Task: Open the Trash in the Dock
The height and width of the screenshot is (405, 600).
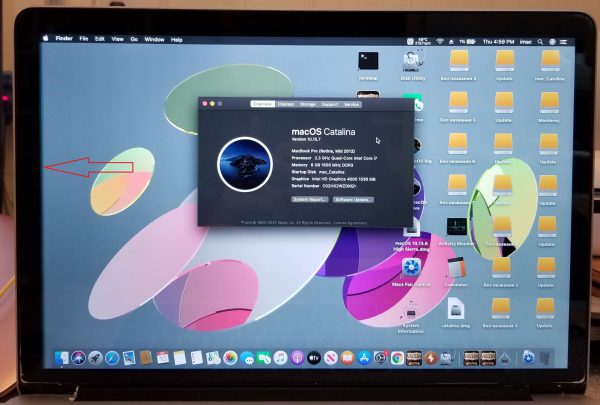Action: coord(546,357)
